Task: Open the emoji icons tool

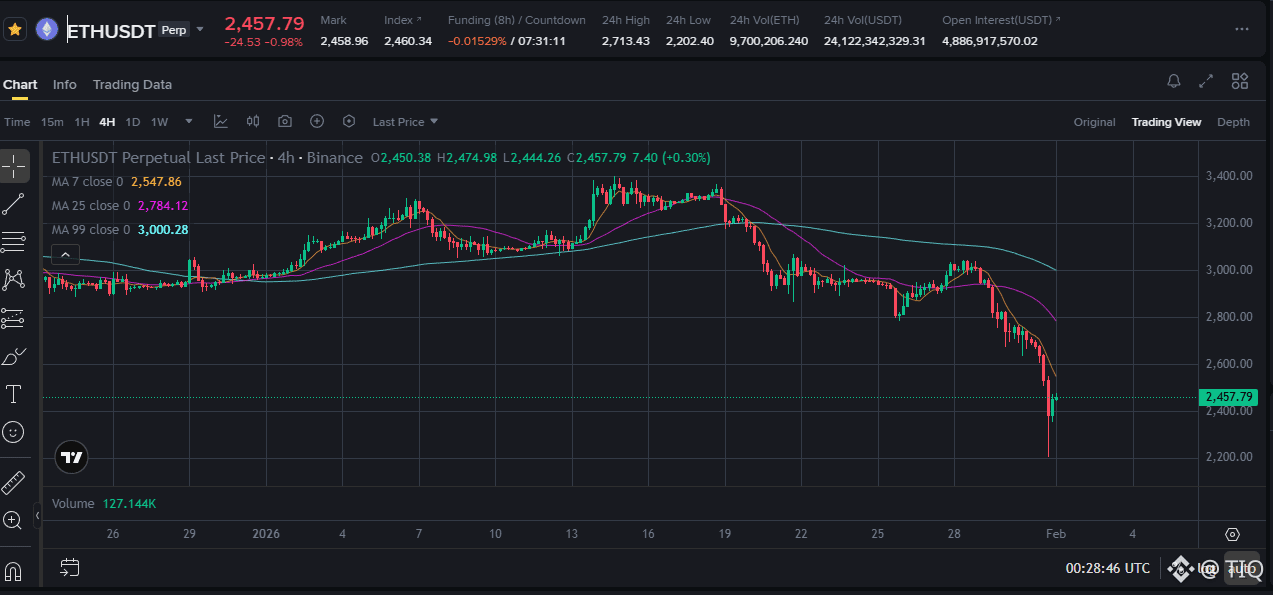Action: point(14,432)
